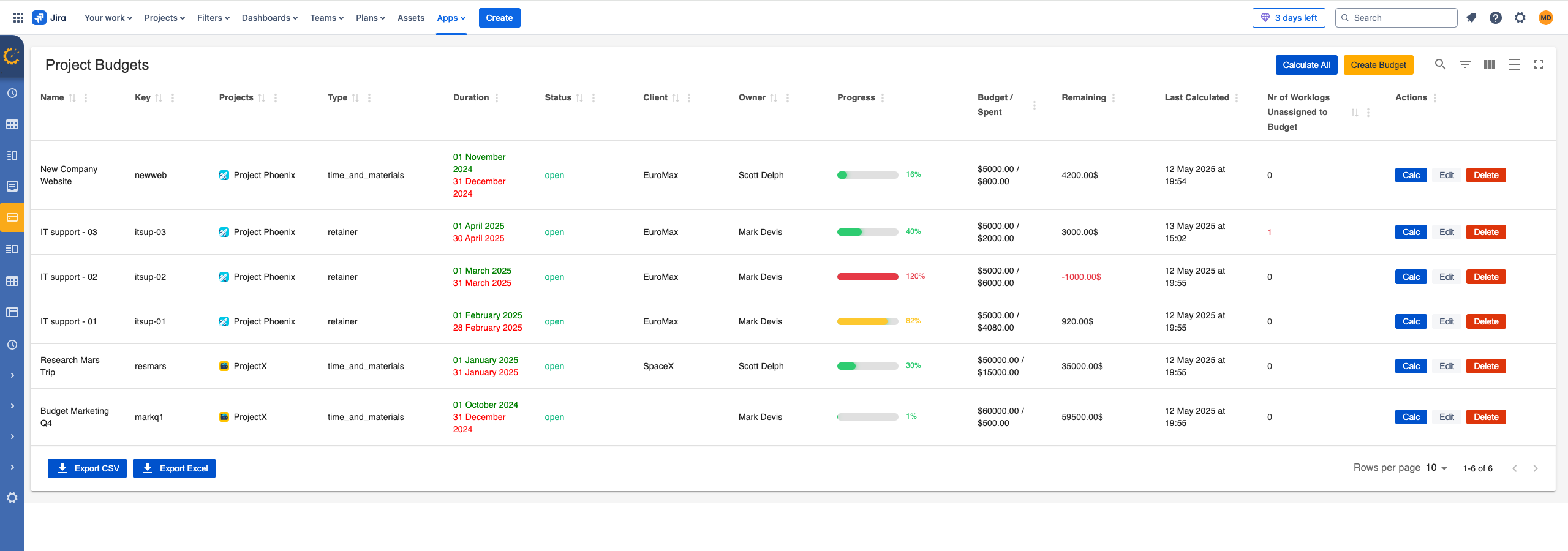Click the blue Create button
This screenshot has width=1568, height=551.
(x=500, y=18)
